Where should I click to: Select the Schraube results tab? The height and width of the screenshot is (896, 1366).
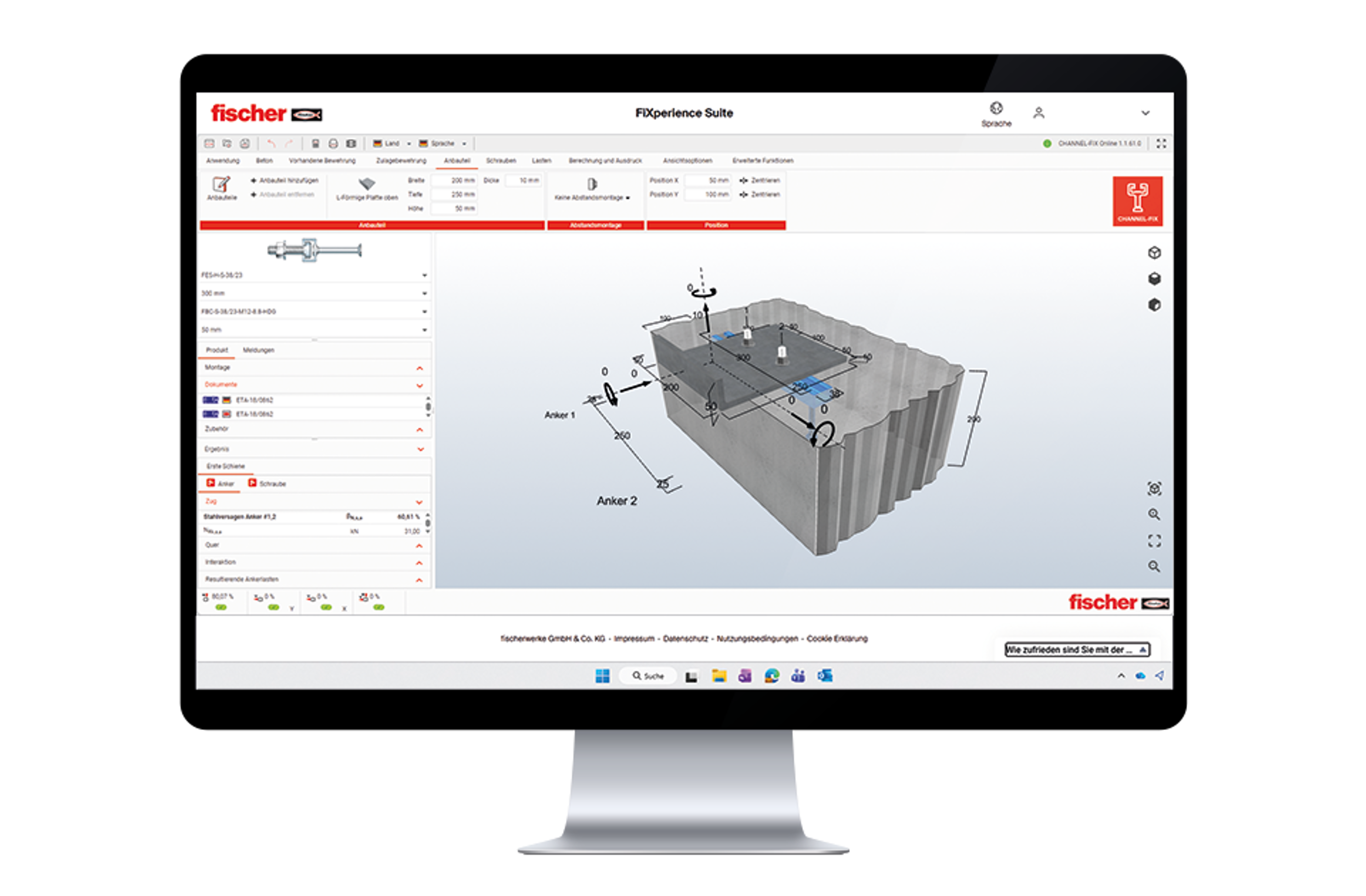tap(267, 483)
